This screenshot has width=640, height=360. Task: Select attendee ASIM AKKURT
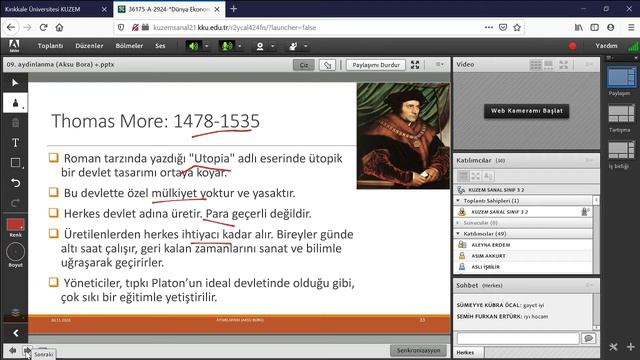pos(523,256)
